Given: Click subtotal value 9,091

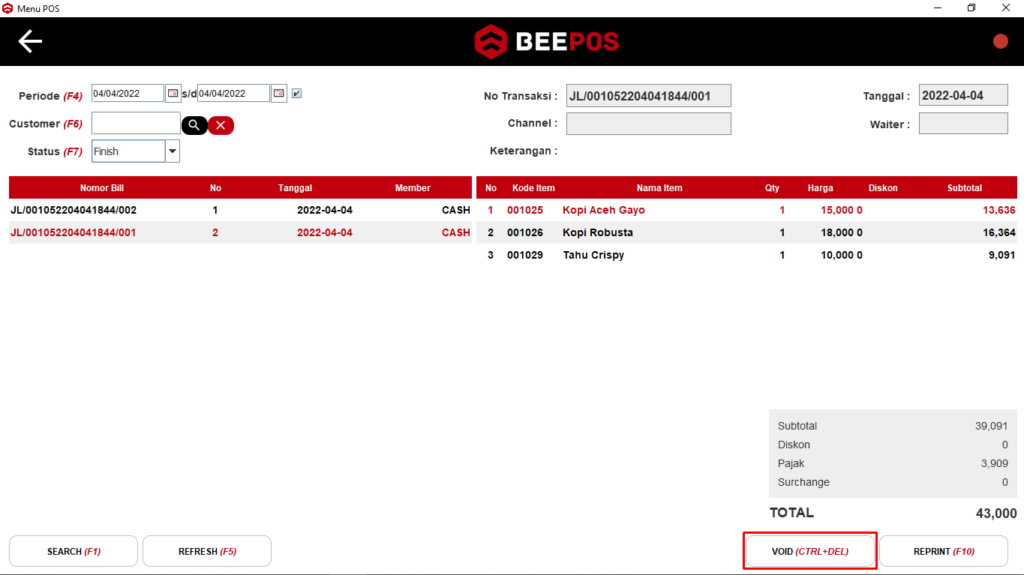Looking at the screenshot, I should (x=1002, y=255).
